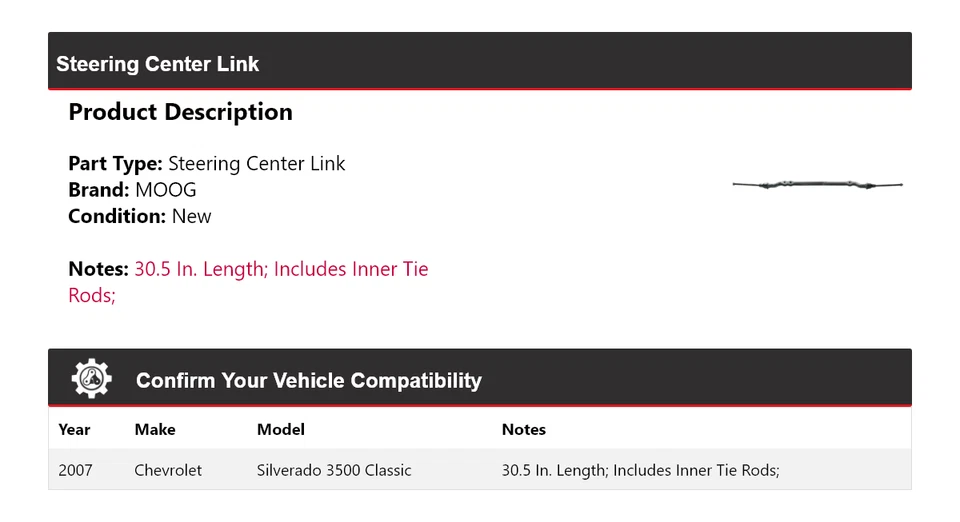960x522 pixels.
Task: Click the bold Notes label in description
Action: pyautogui.click(x=98, y=269)
